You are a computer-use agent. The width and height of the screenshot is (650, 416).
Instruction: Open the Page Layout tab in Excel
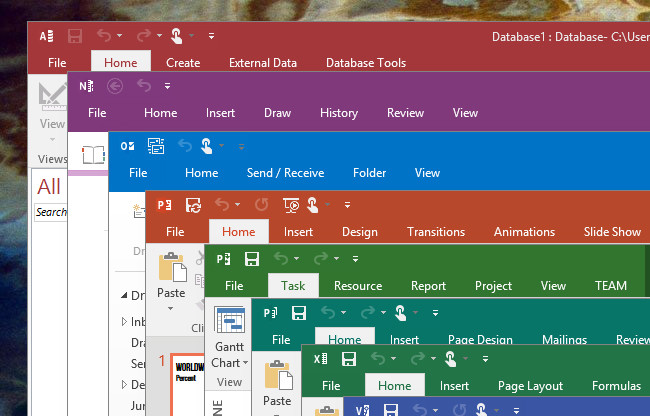pyautogui.click(x=530, y=386)
